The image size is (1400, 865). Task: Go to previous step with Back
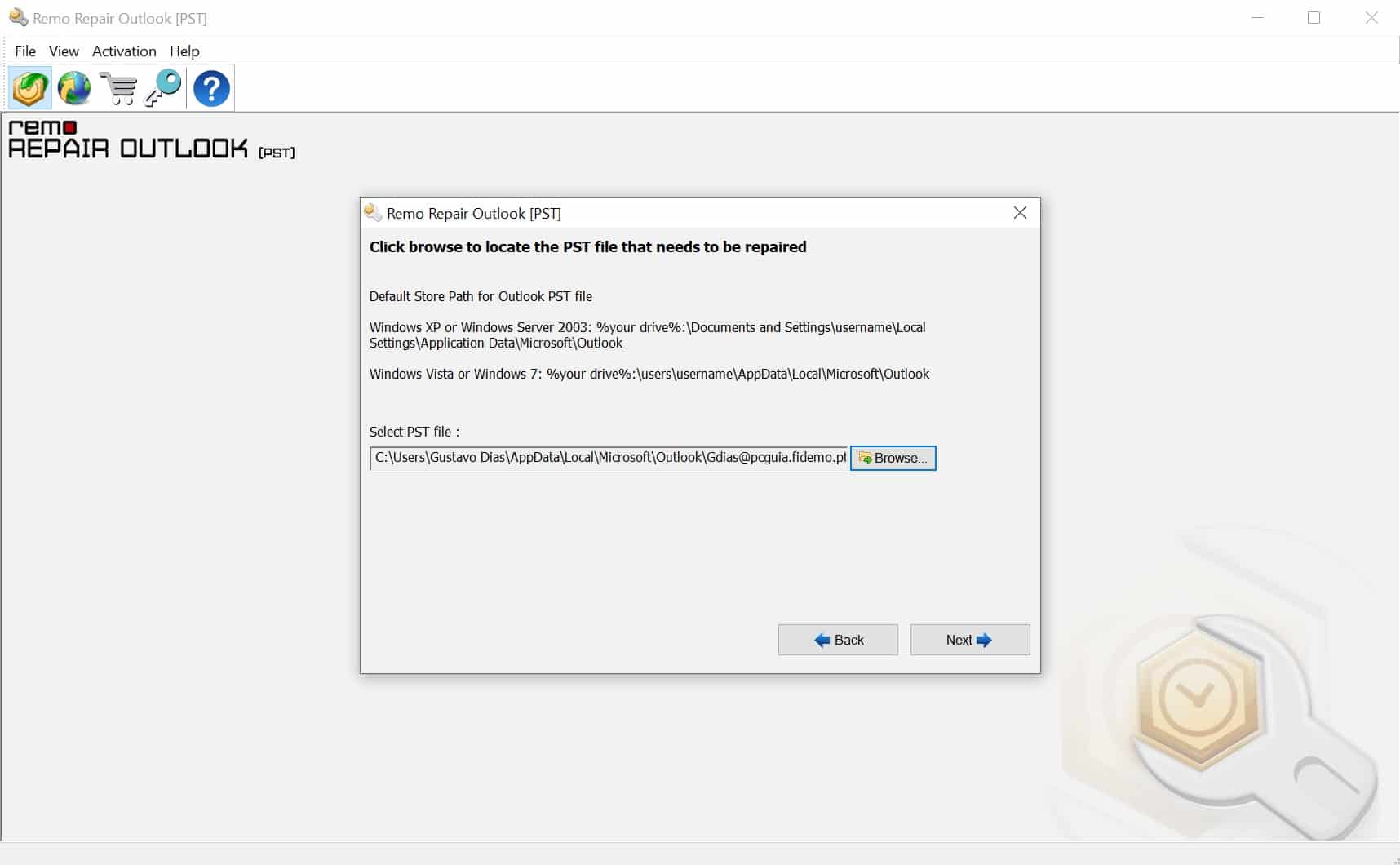(838, 640)
